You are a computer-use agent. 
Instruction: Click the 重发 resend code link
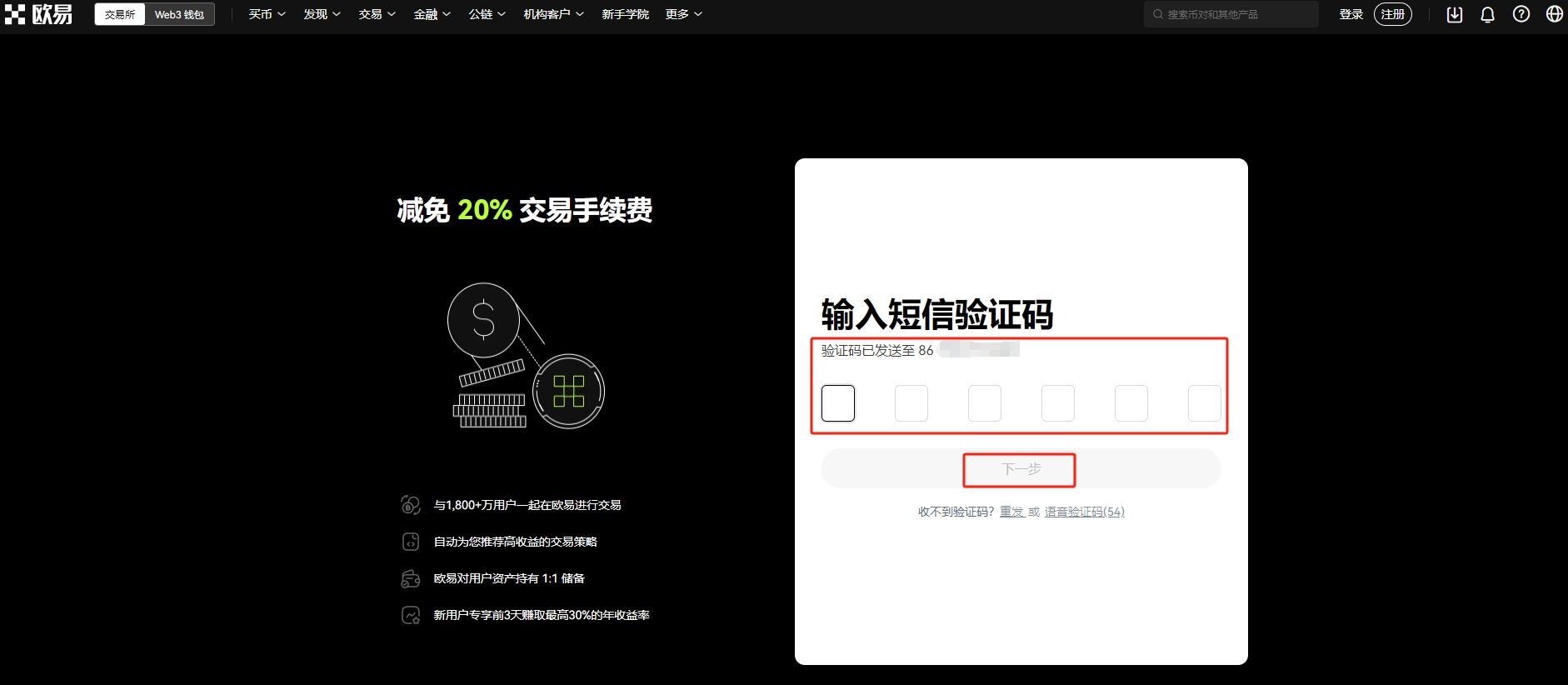pos(1011,512)
